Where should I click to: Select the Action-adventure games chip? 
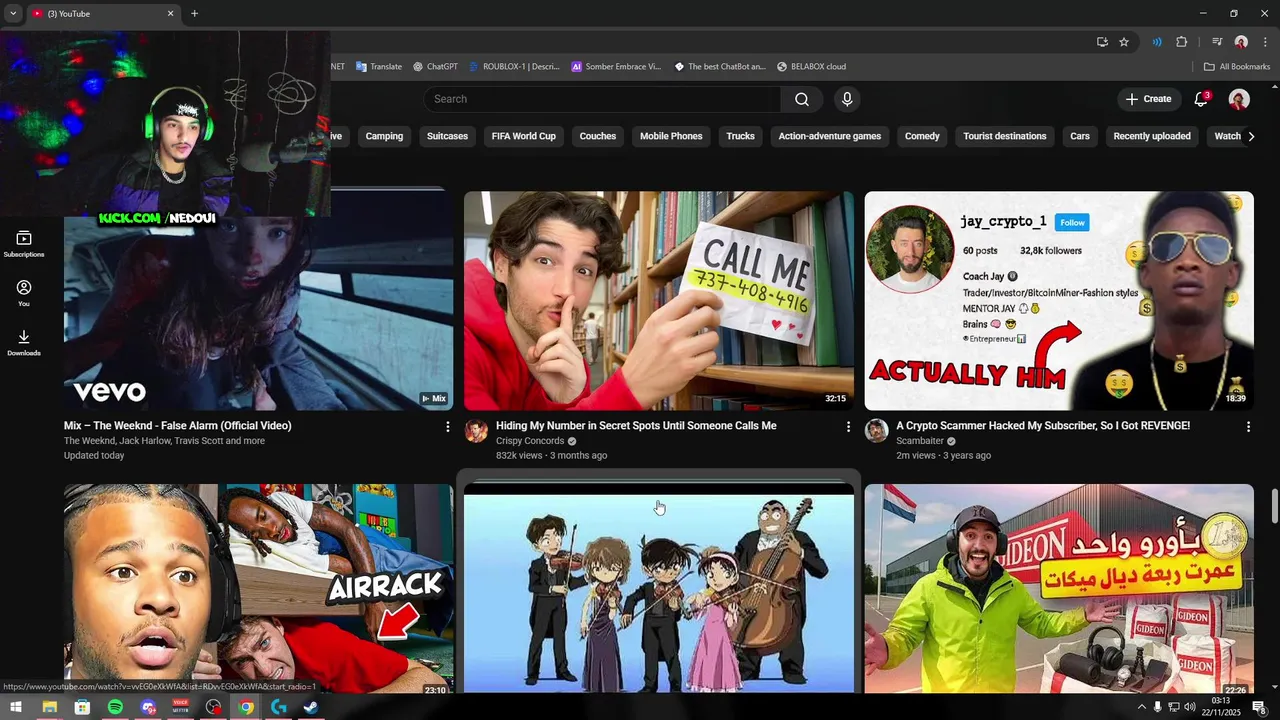click(x=830, y=136)
